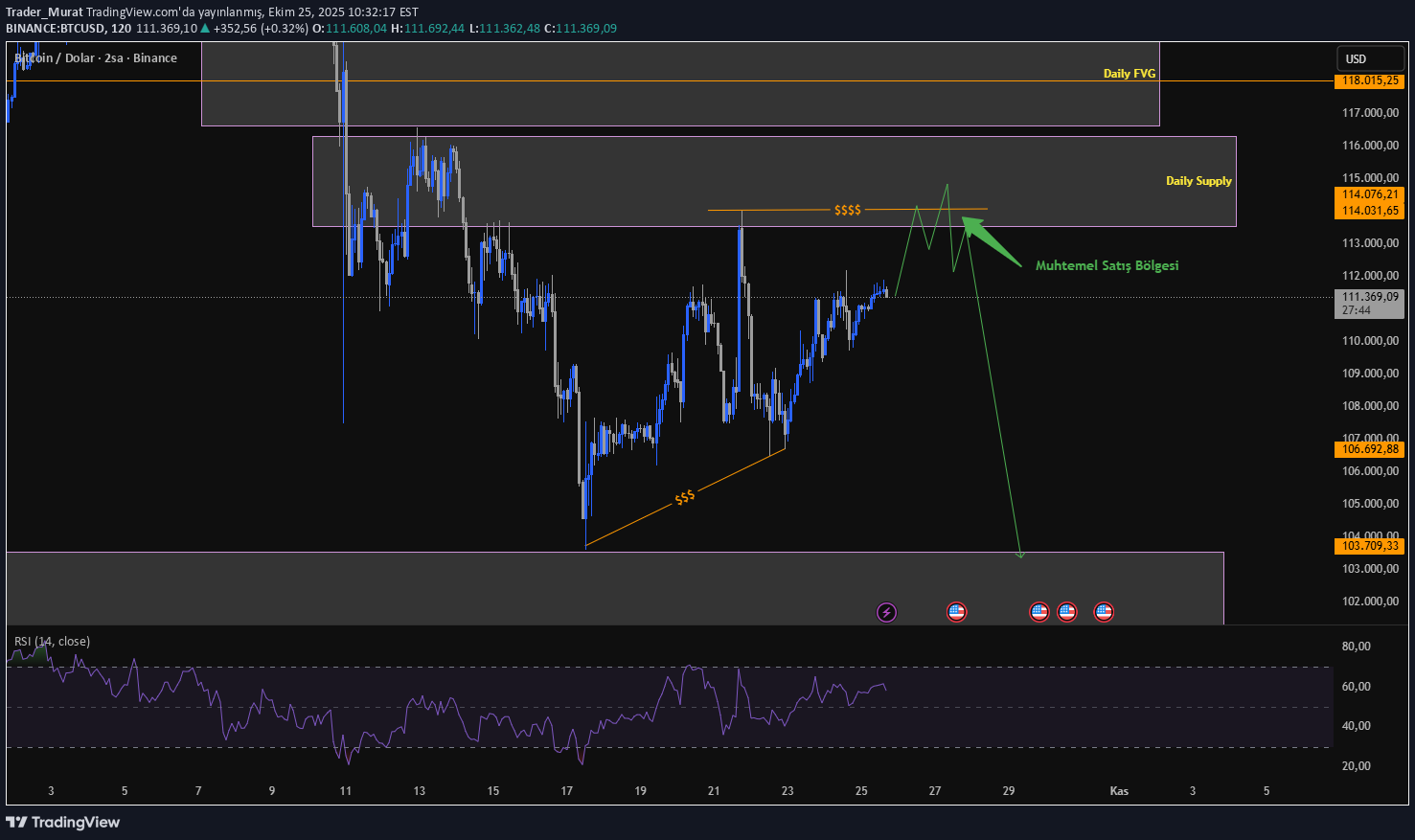Toggle the Daily FVG zone box
Viewport: 1415px width, 840px height.
[1130, 73]
